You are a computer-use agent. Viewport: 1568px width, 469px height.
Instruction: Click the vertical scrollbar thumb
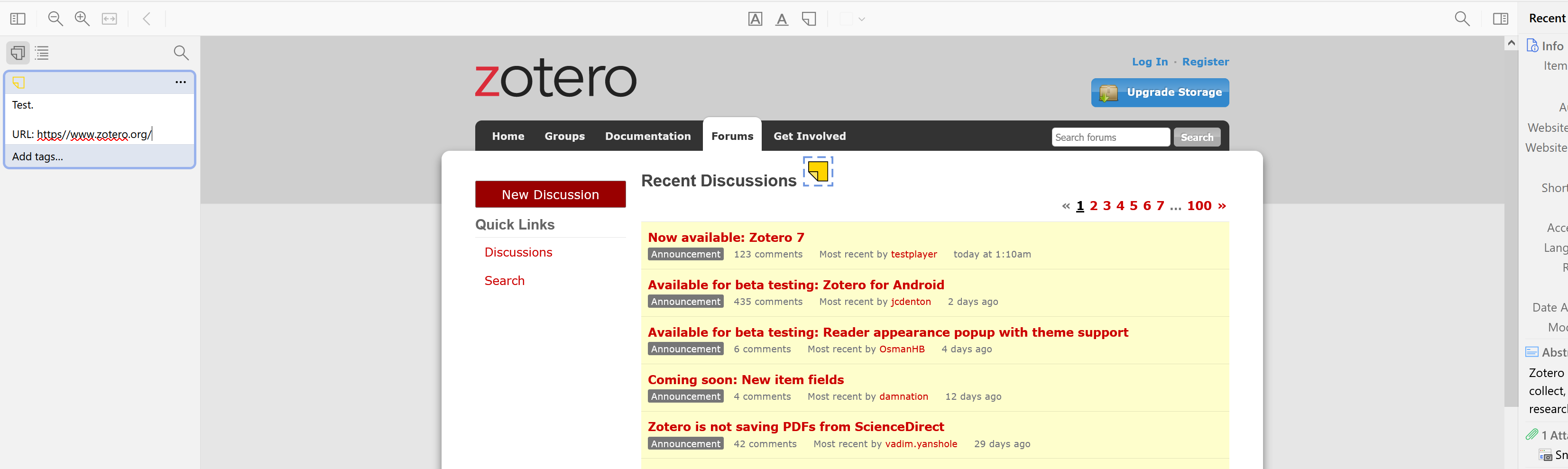pos(1511,228)
